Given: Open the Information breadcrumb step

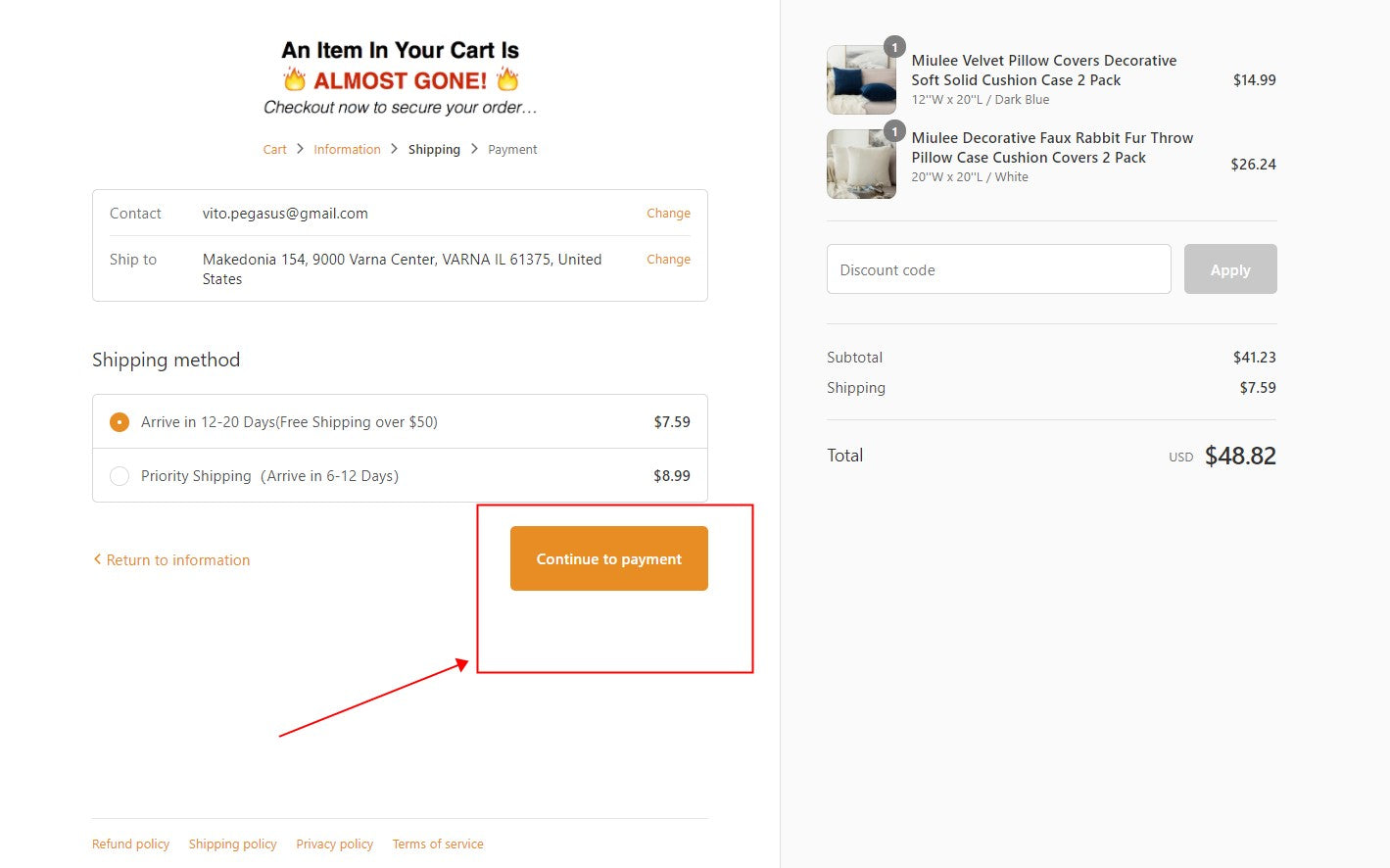Looking at the screenshot, I should 347,150.
